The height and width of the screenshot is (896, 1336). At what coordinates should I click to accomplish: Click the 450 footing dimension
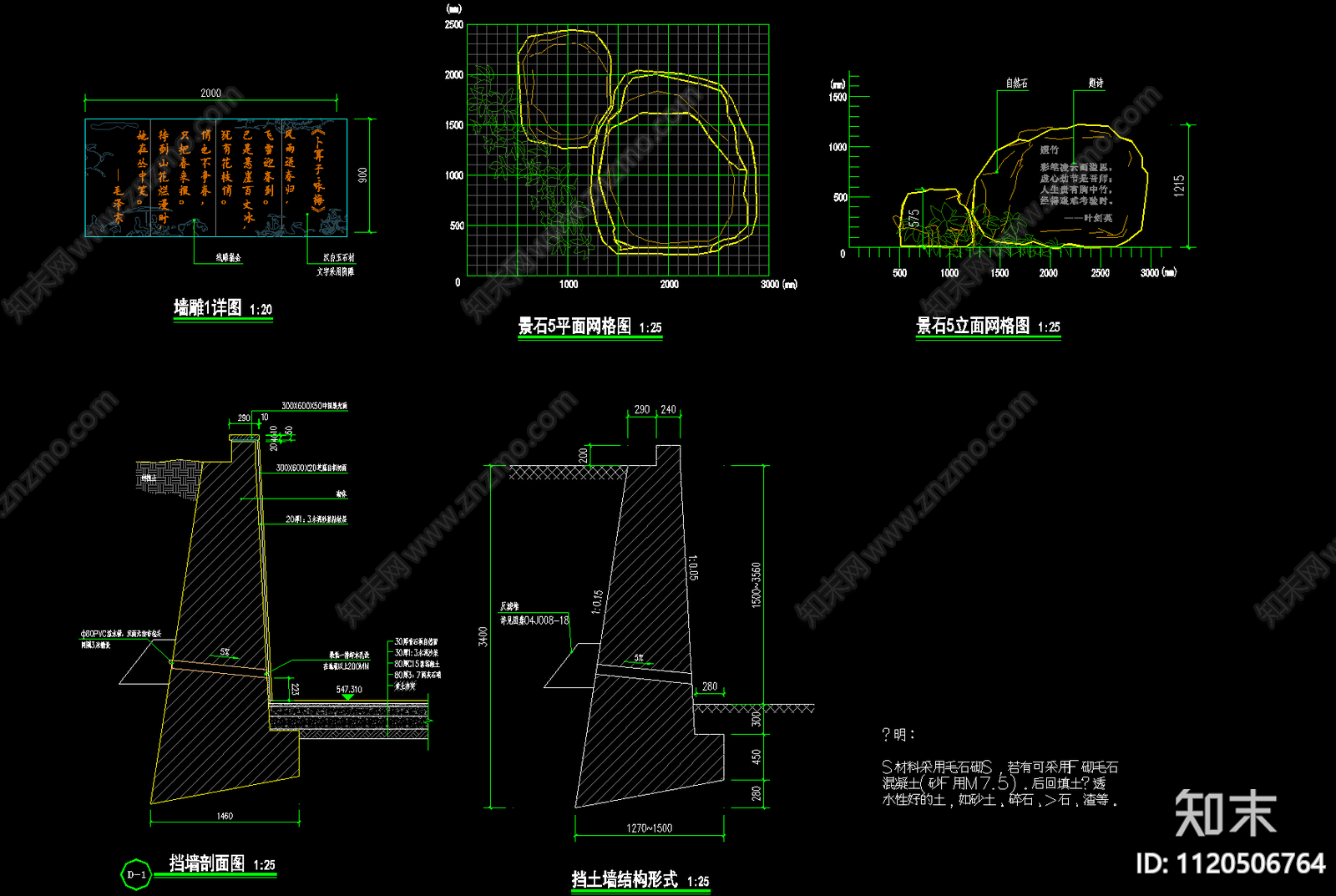(x=756, y=757)
